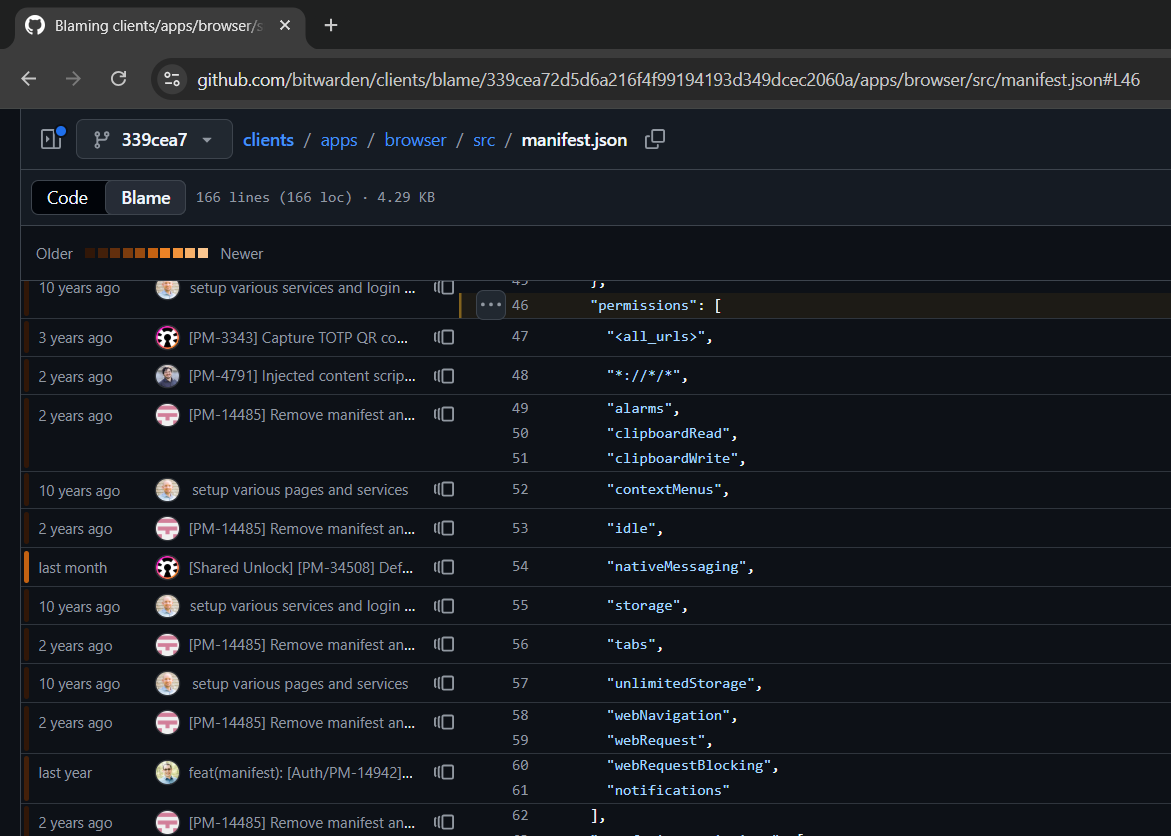This screenshot has height=836, width=1171.
Task: View blame prior to PM-4791 change
Action: (444, 376)
